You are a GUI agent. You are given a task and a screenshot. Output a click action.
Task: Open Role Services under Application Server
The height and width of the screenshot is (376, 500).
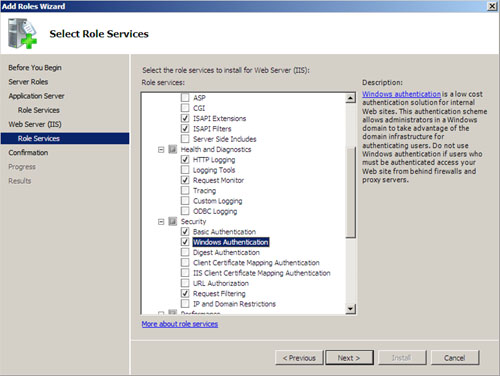coord(39,110)
